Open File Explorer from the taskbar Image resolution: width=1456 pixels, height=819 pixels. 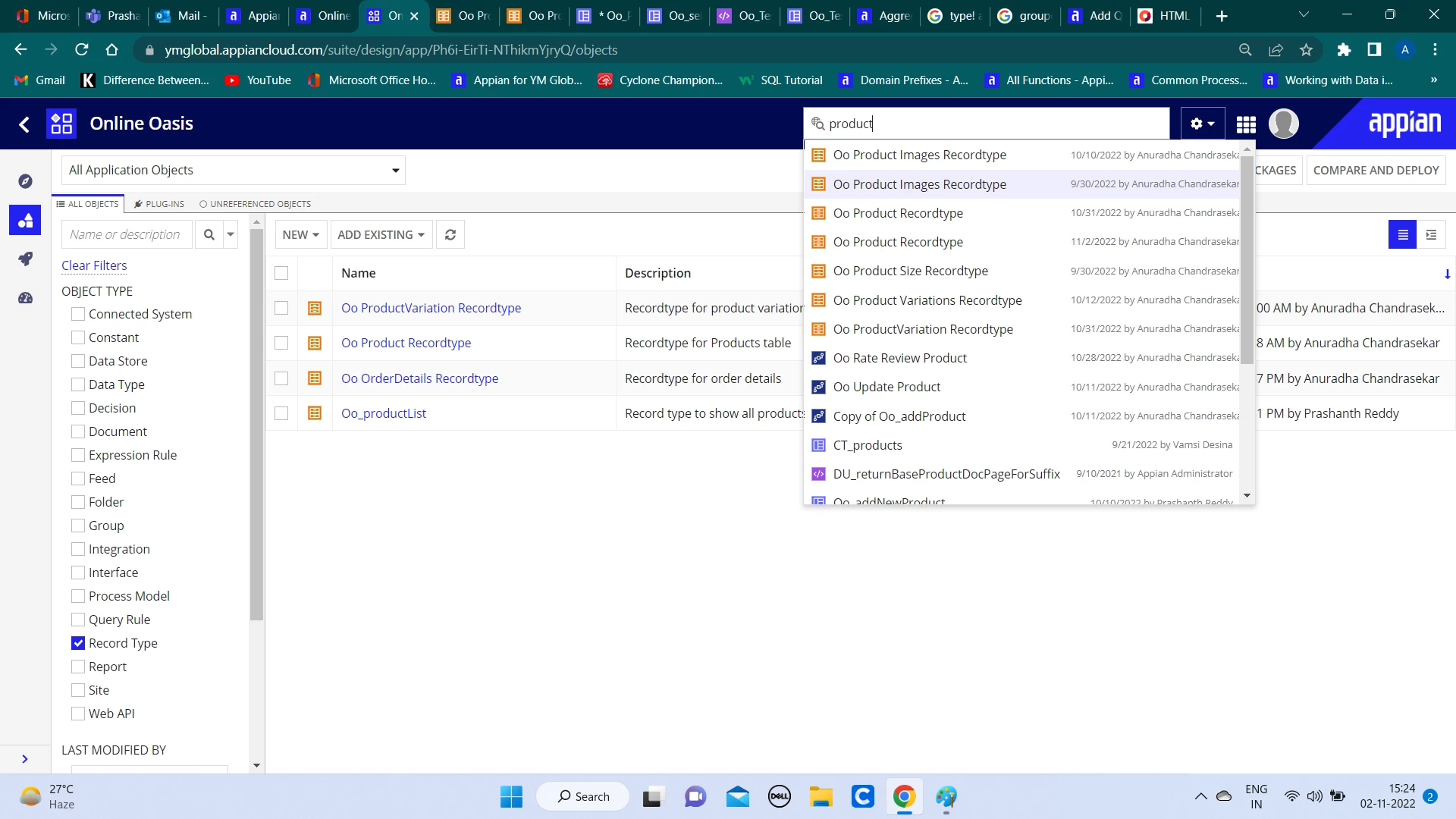coord(821,796)
